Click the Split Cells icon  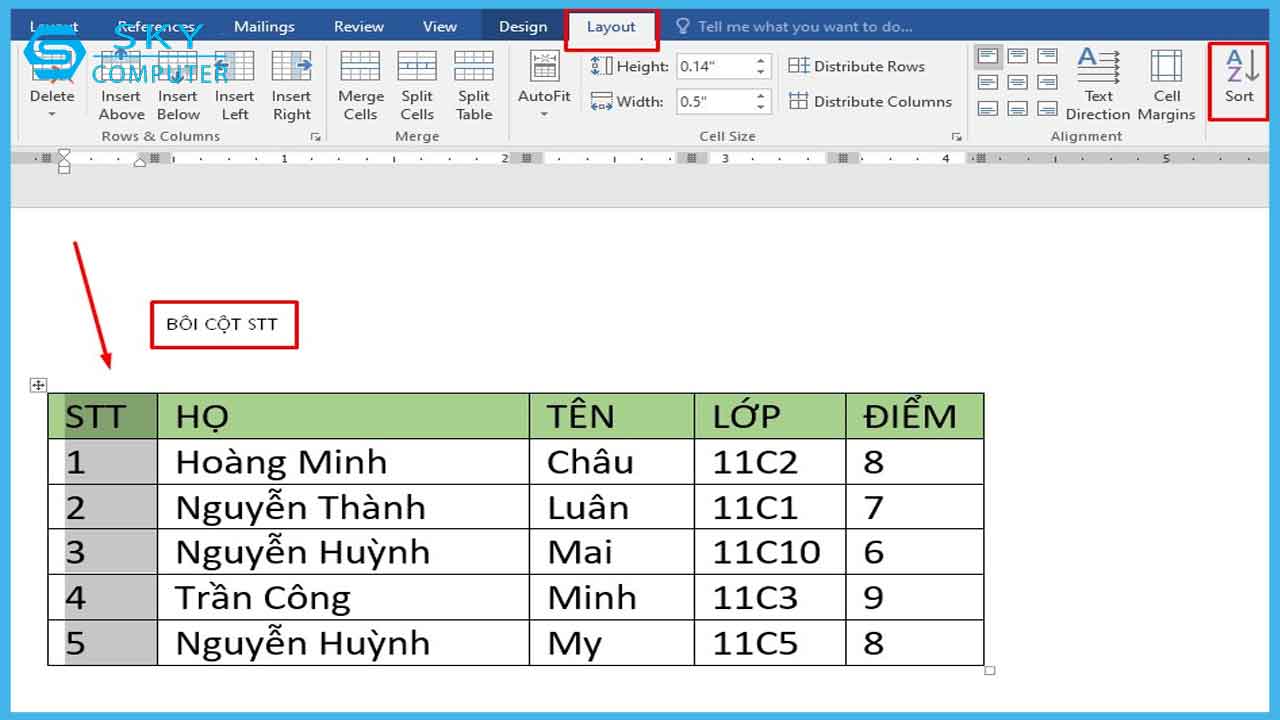point(417,67)
